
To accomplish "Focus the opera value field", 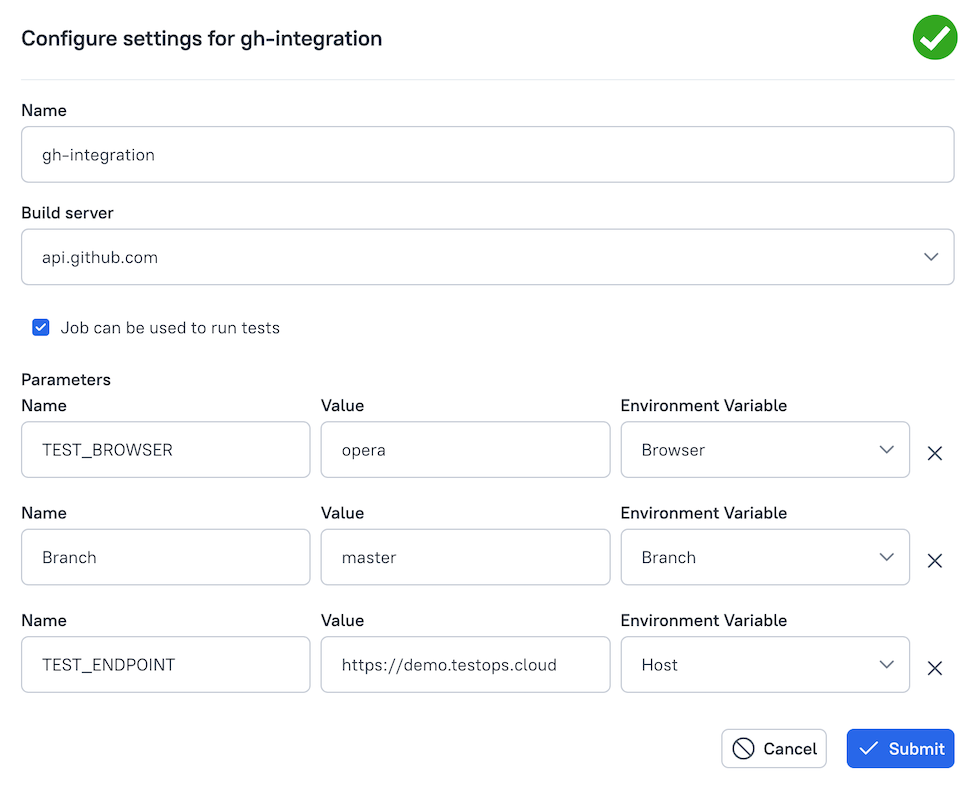I will click(465, 450).
